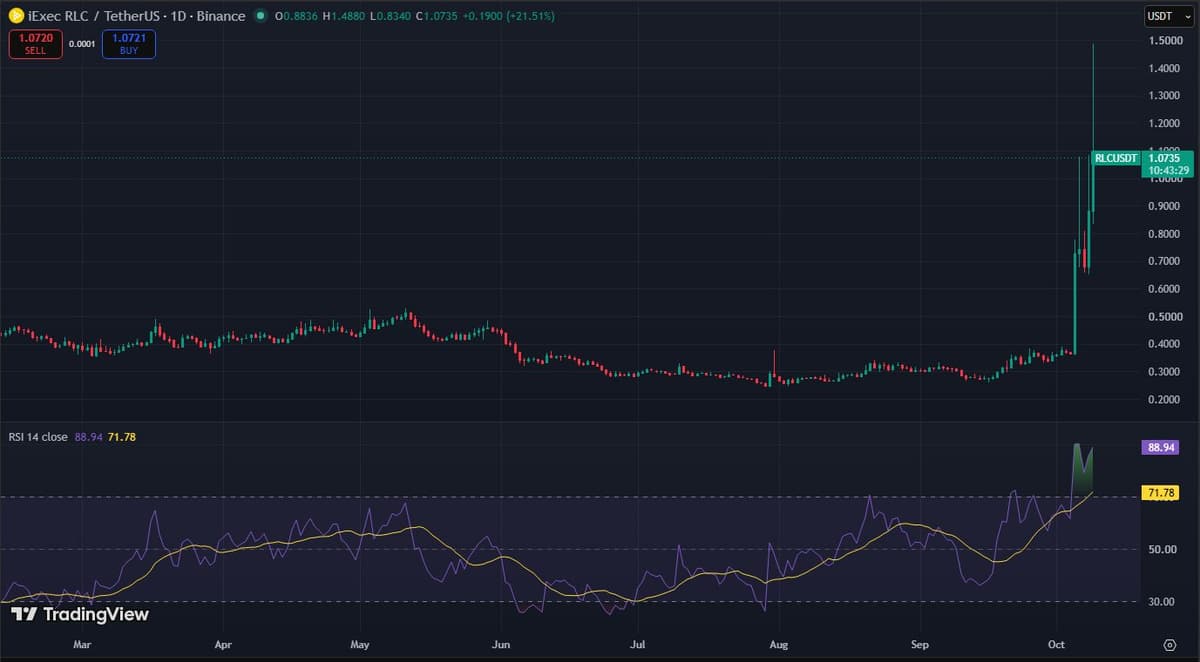Open chart settings gear icon

[1169, 644]
